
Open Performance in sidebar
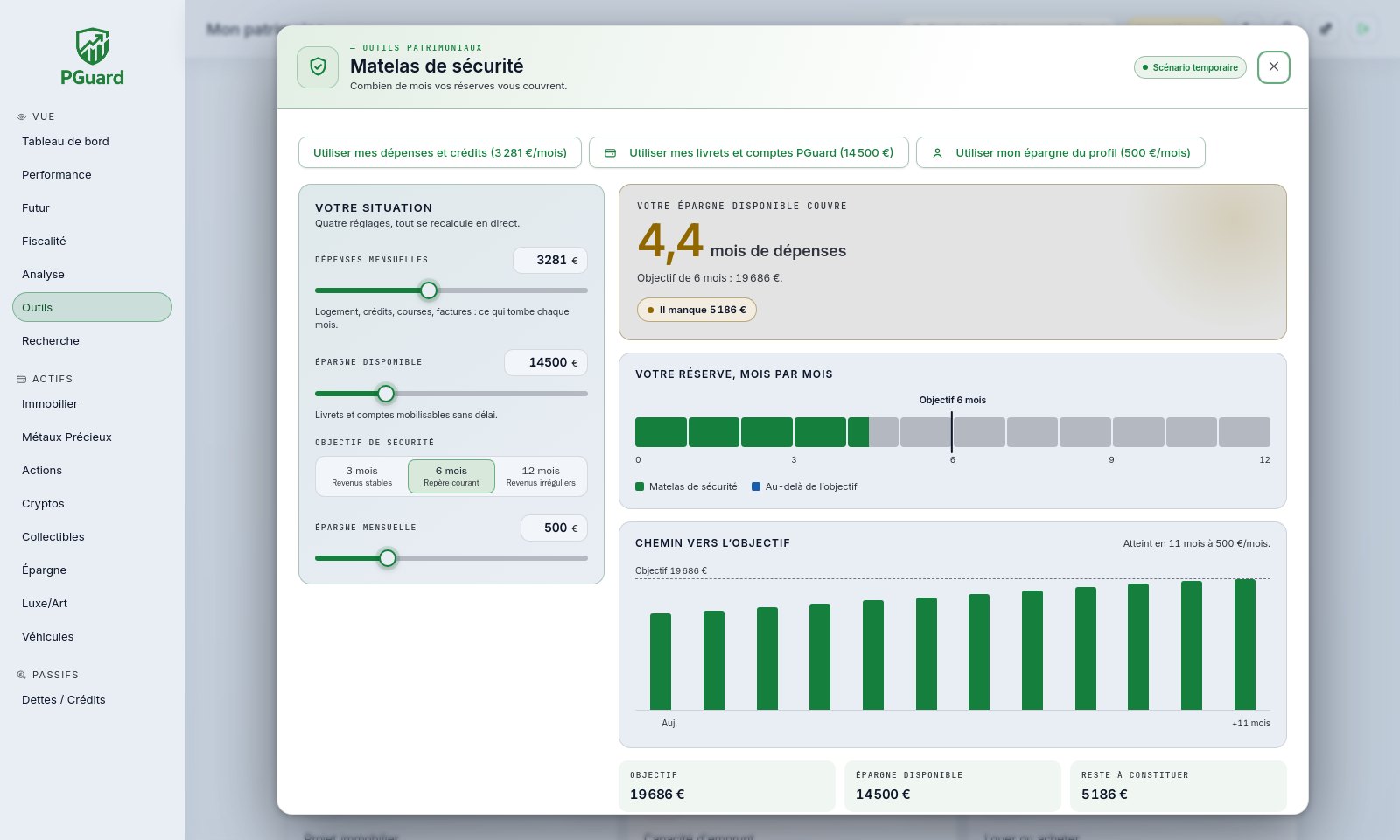[92, 175]
